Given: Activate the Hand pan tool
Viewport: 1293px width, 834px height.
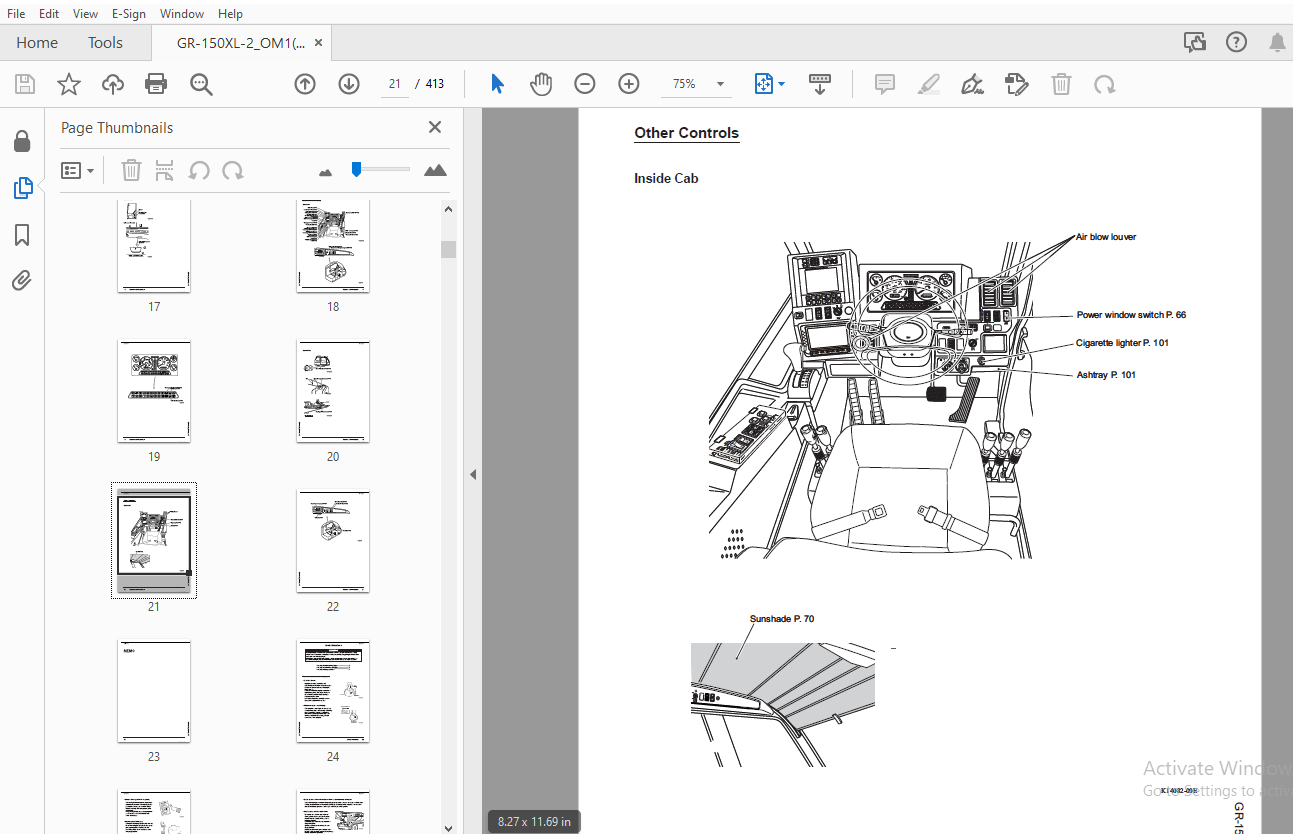Looking at the screenshot, I should pyautogui.click(x=541, y=84).
